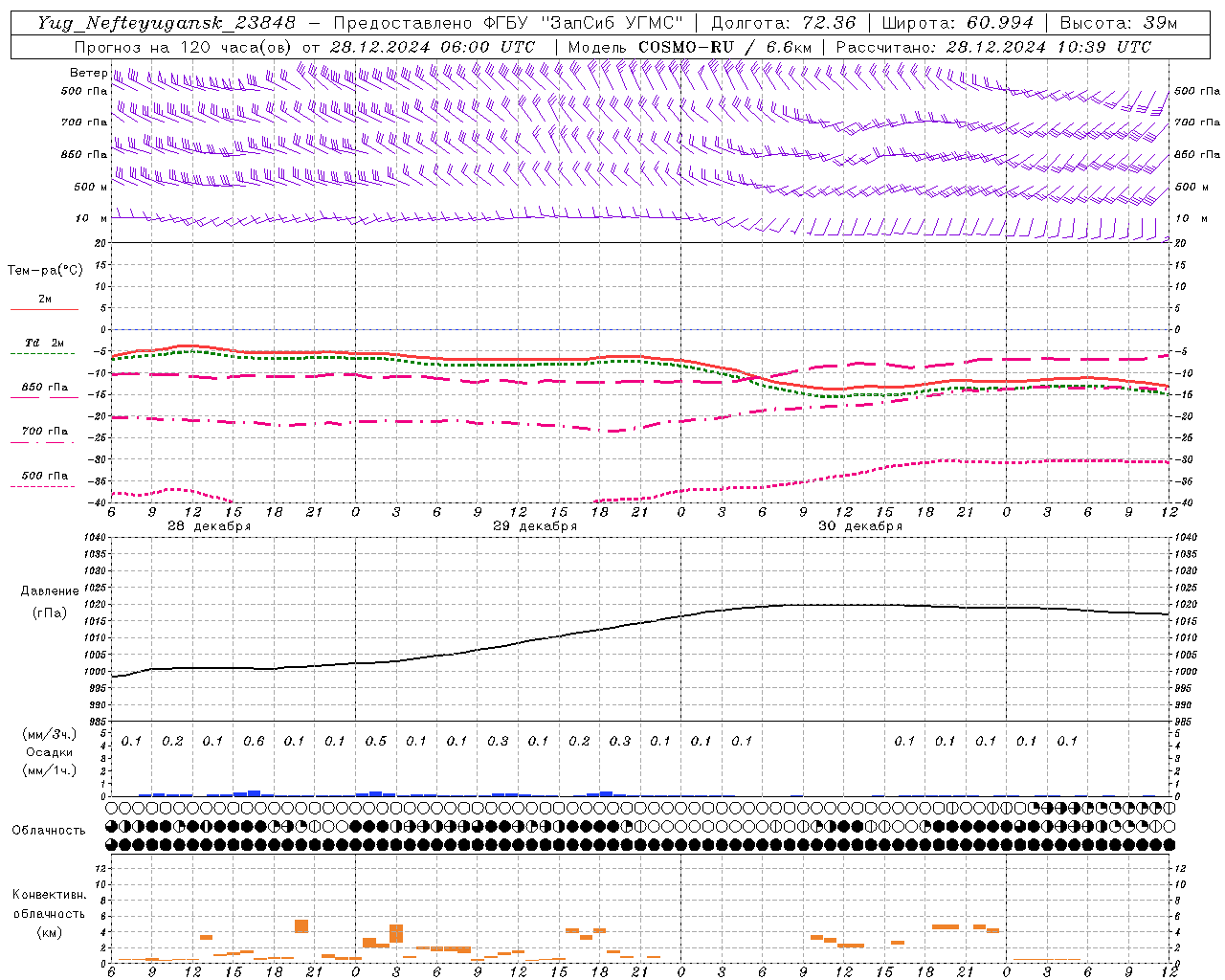
Task: Click the model name COSMO-RU / 6.6км
Action: 724,47
